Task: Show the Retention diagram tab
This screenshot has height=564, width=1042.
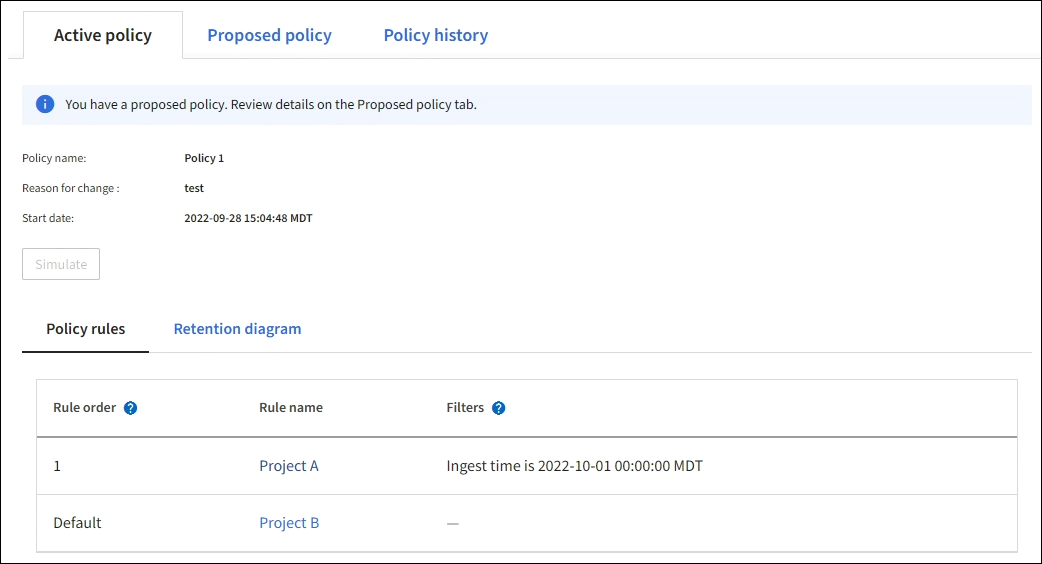Action: tap(237, 329)
